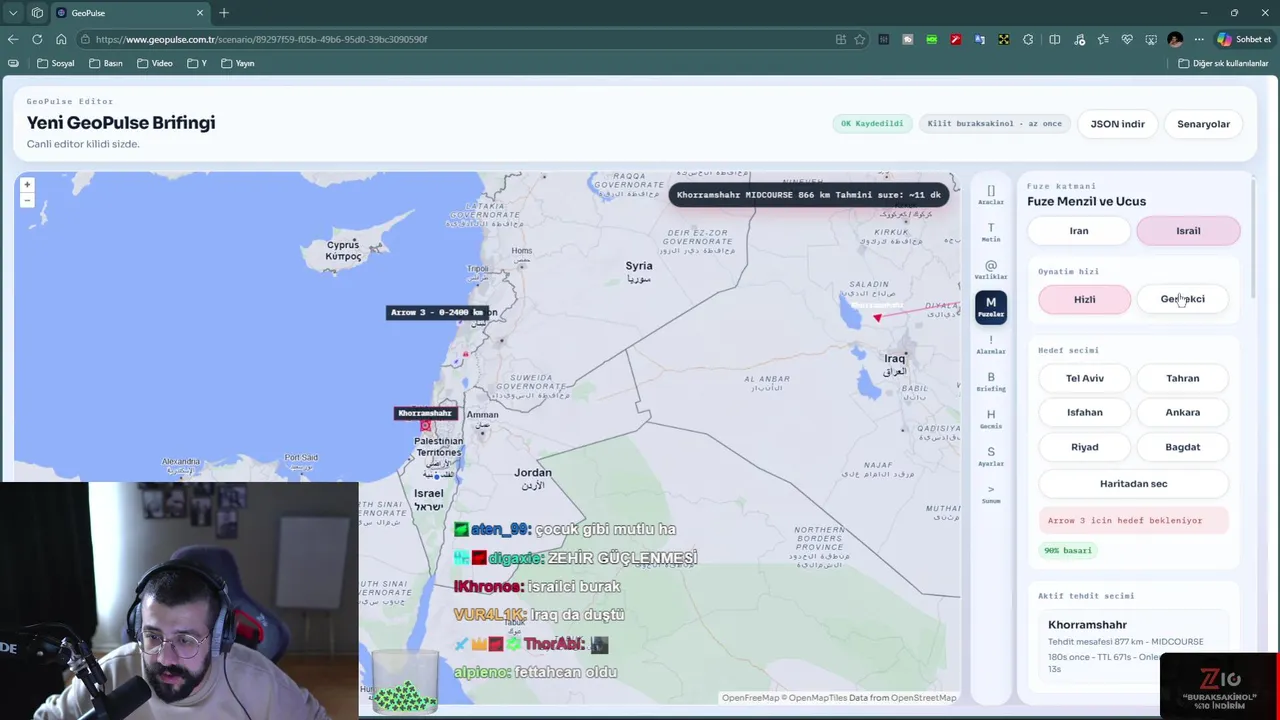
Task: Open the Gecmis history panel icon
Action: 991,419
